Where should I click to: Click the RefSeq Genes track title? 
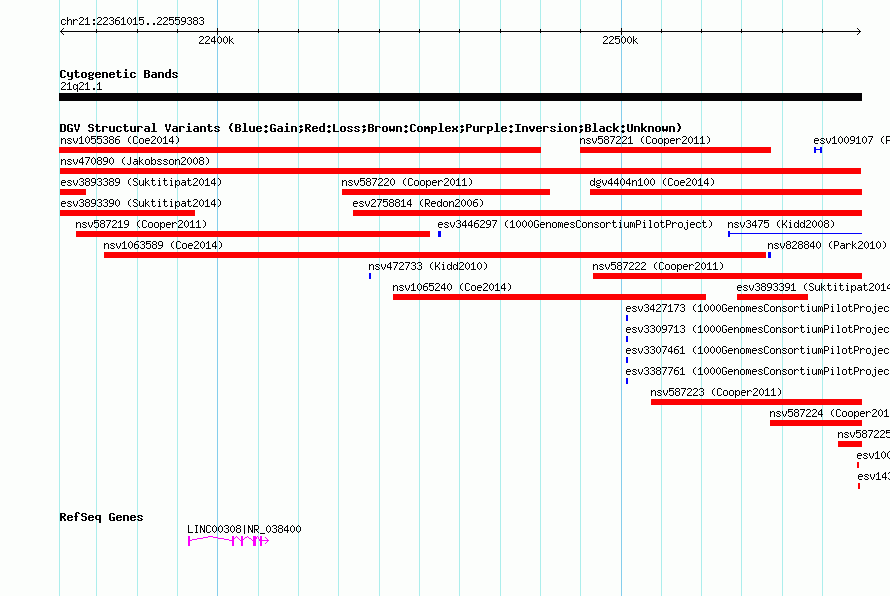point(102,517)
